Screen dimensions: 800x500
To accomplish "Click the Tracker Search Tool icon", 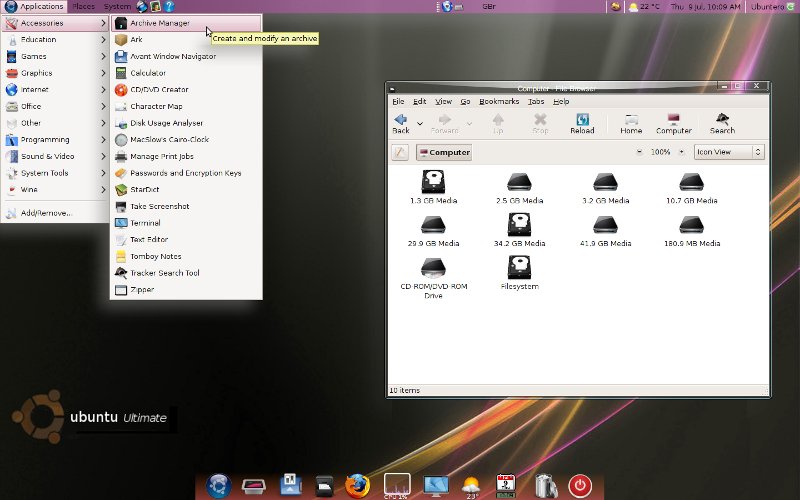I will tap(121, 273).
